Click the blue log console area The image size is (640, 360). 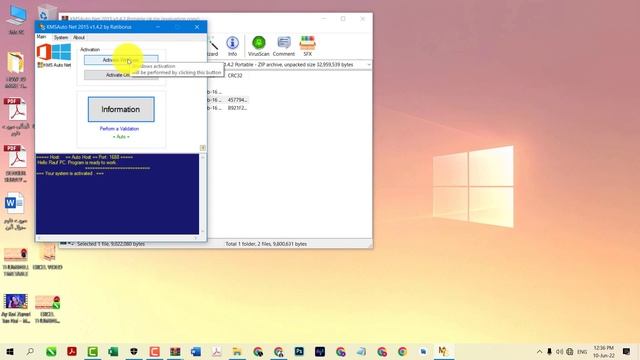[x=117, y=194]
